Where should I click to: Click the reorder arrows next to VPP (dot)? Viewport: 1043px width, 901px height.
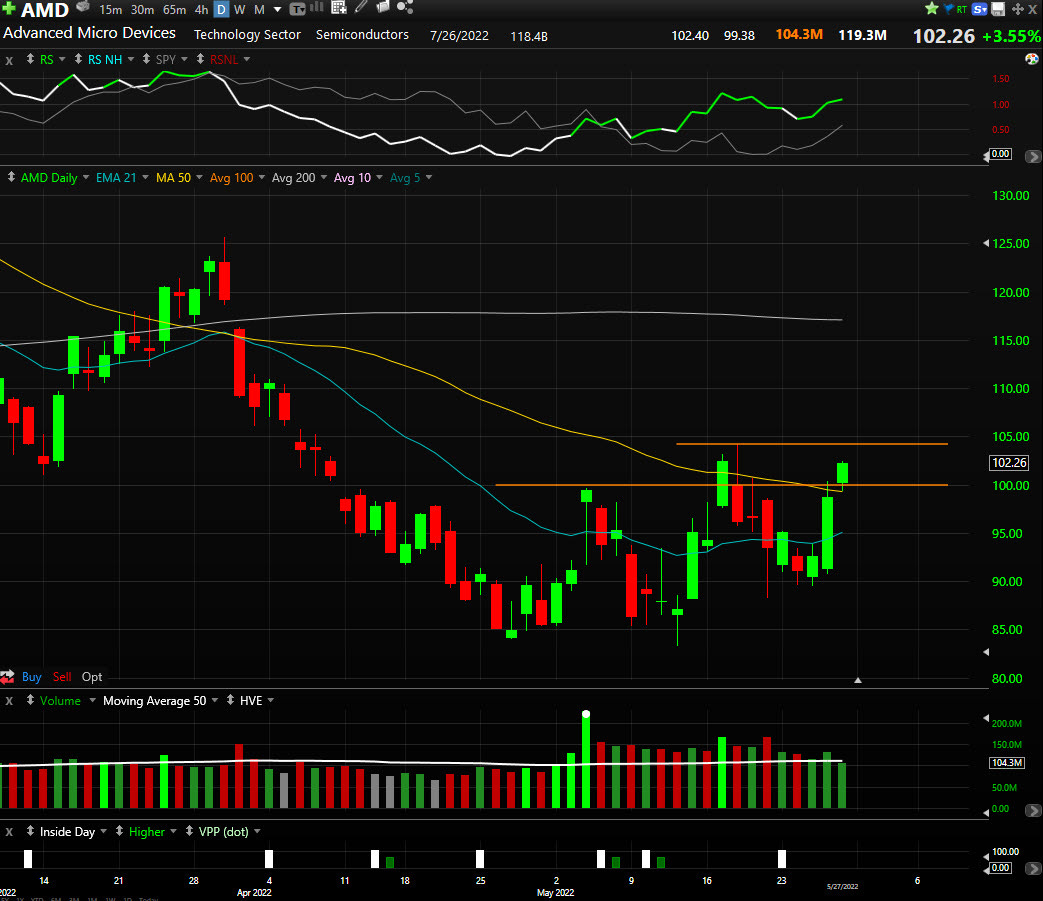[x=189, y=831]
